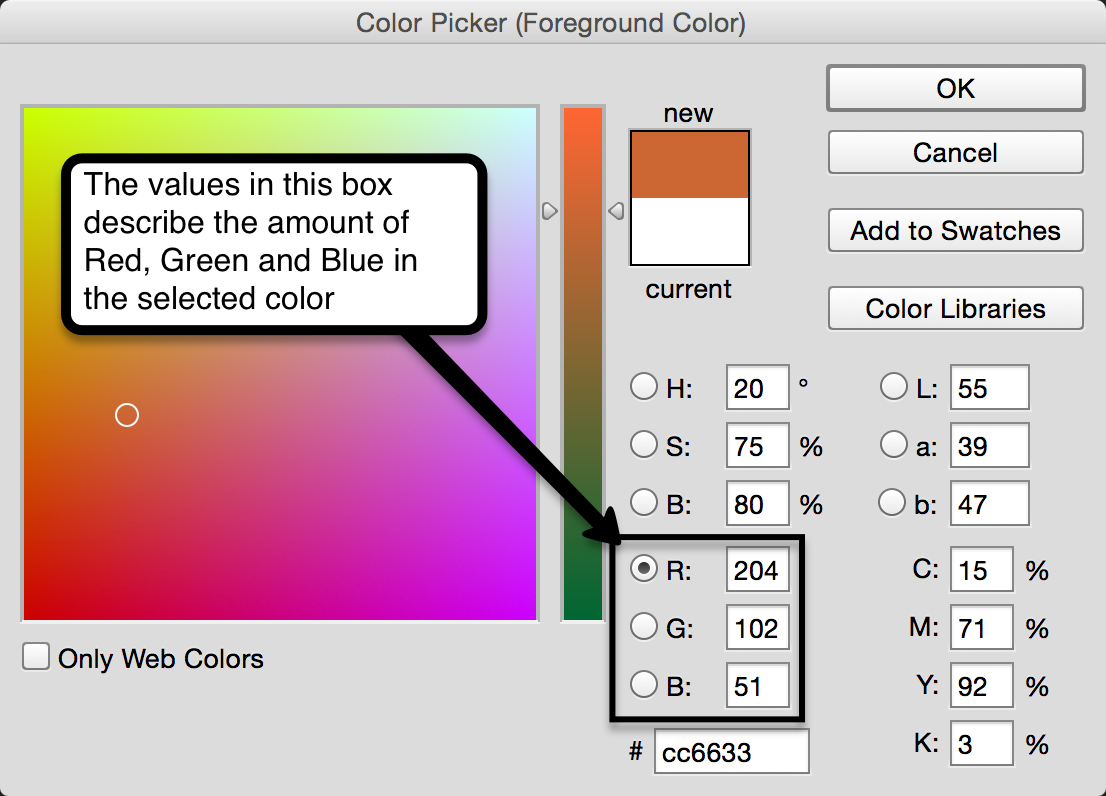This screenshot has width=1106, height=796.
Task: Select the G (green) radio button
Action: coord(644,627)
